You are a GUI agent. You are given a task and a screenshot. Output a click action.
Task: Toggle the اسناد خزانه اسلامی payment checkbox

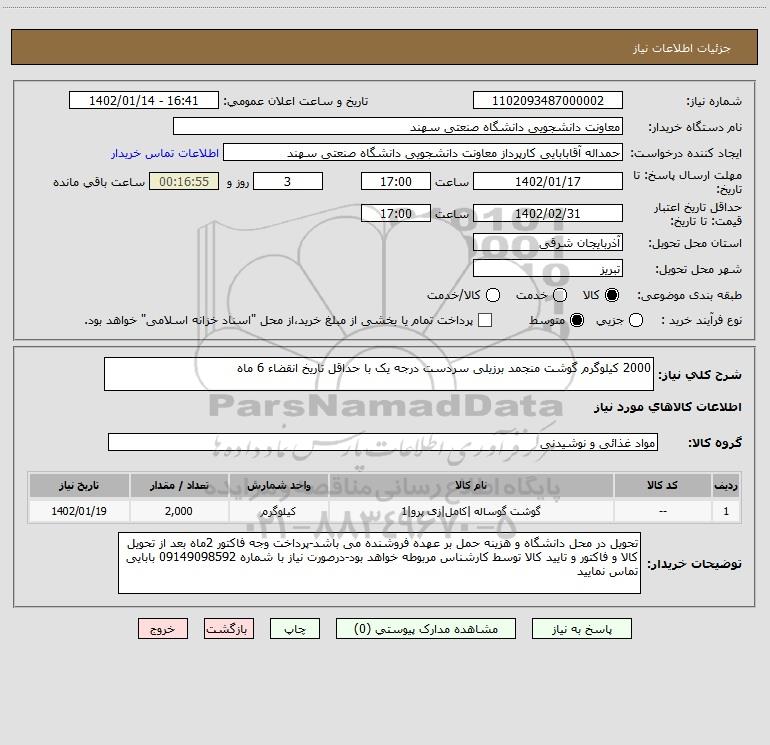[485, 320]
